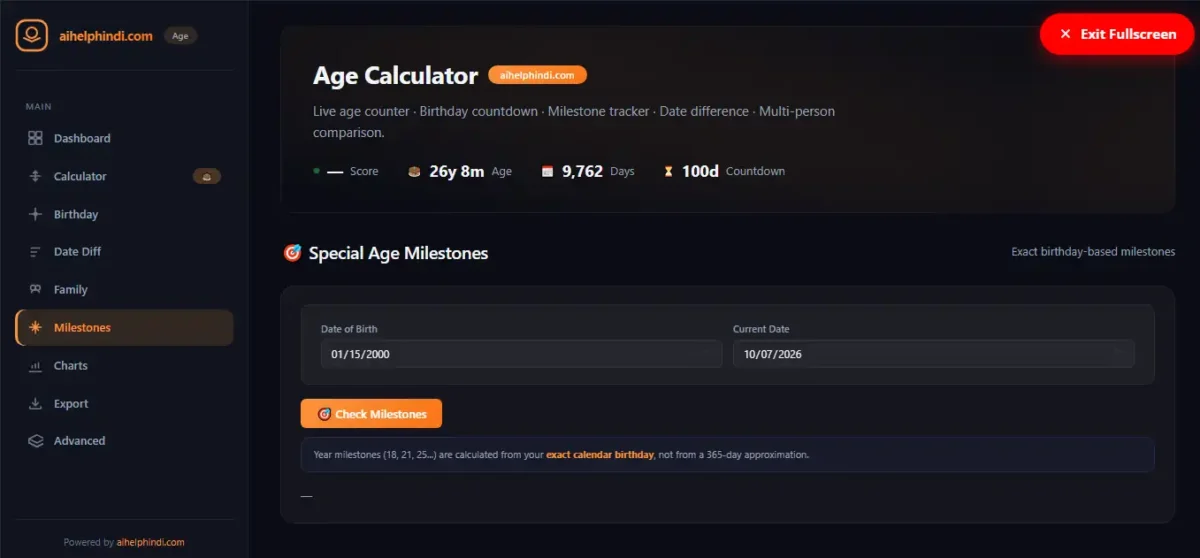Click the cake icon next to Age stat
The height and width of the screenshot is (558, 1200).
tap(414, 171)
